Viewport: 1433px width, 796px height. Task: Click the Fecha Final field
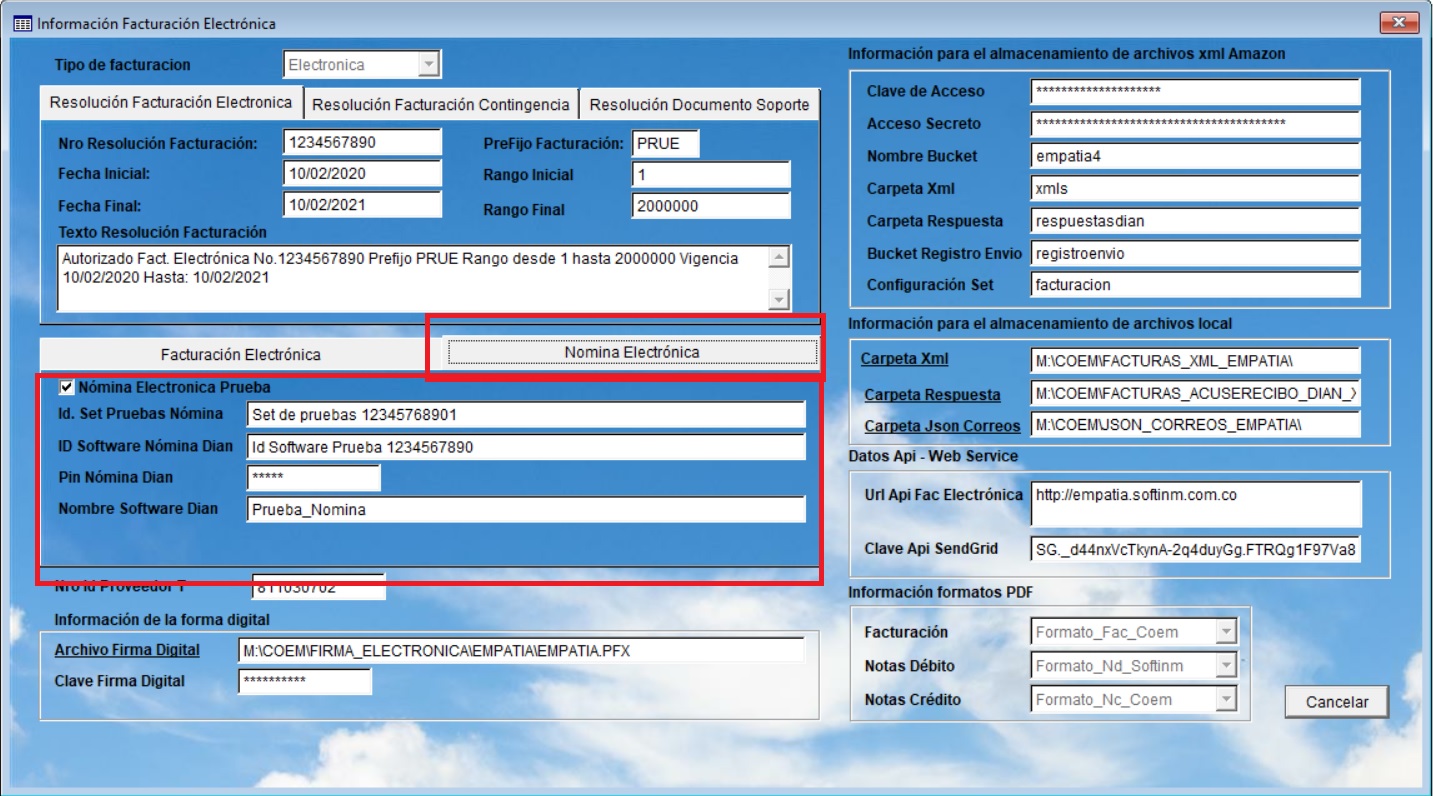362,206
